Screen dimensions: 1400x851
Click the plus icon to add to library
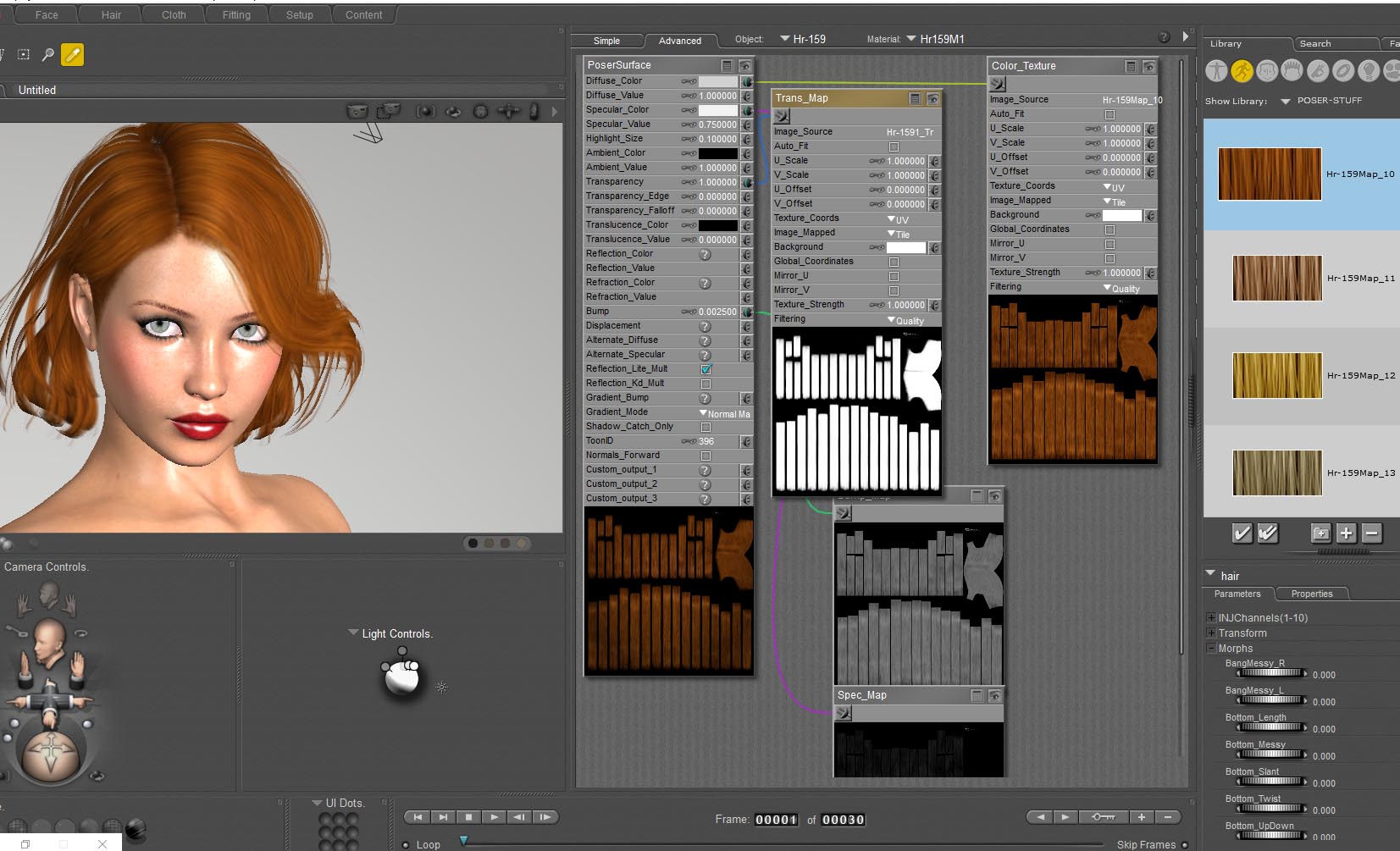pyautogui.click(x=1346, y=533)
